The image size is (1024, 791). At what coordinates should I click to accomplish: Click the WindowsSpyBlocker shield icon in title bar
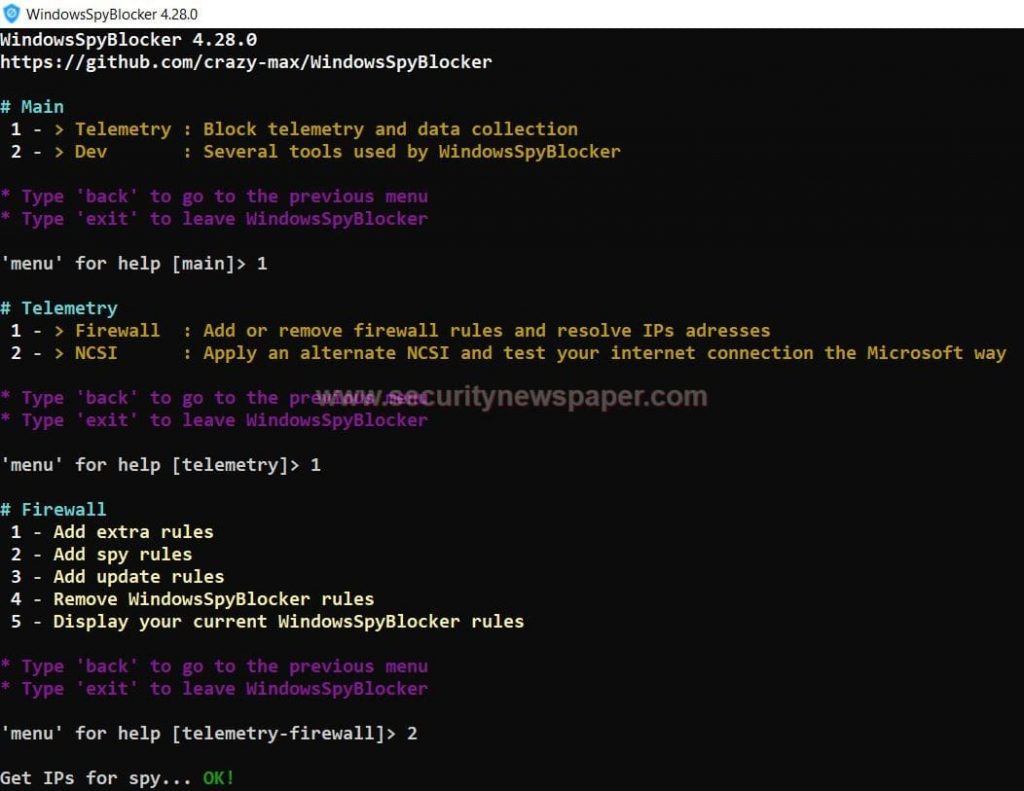pyautogui.click(x=11, y=14)
